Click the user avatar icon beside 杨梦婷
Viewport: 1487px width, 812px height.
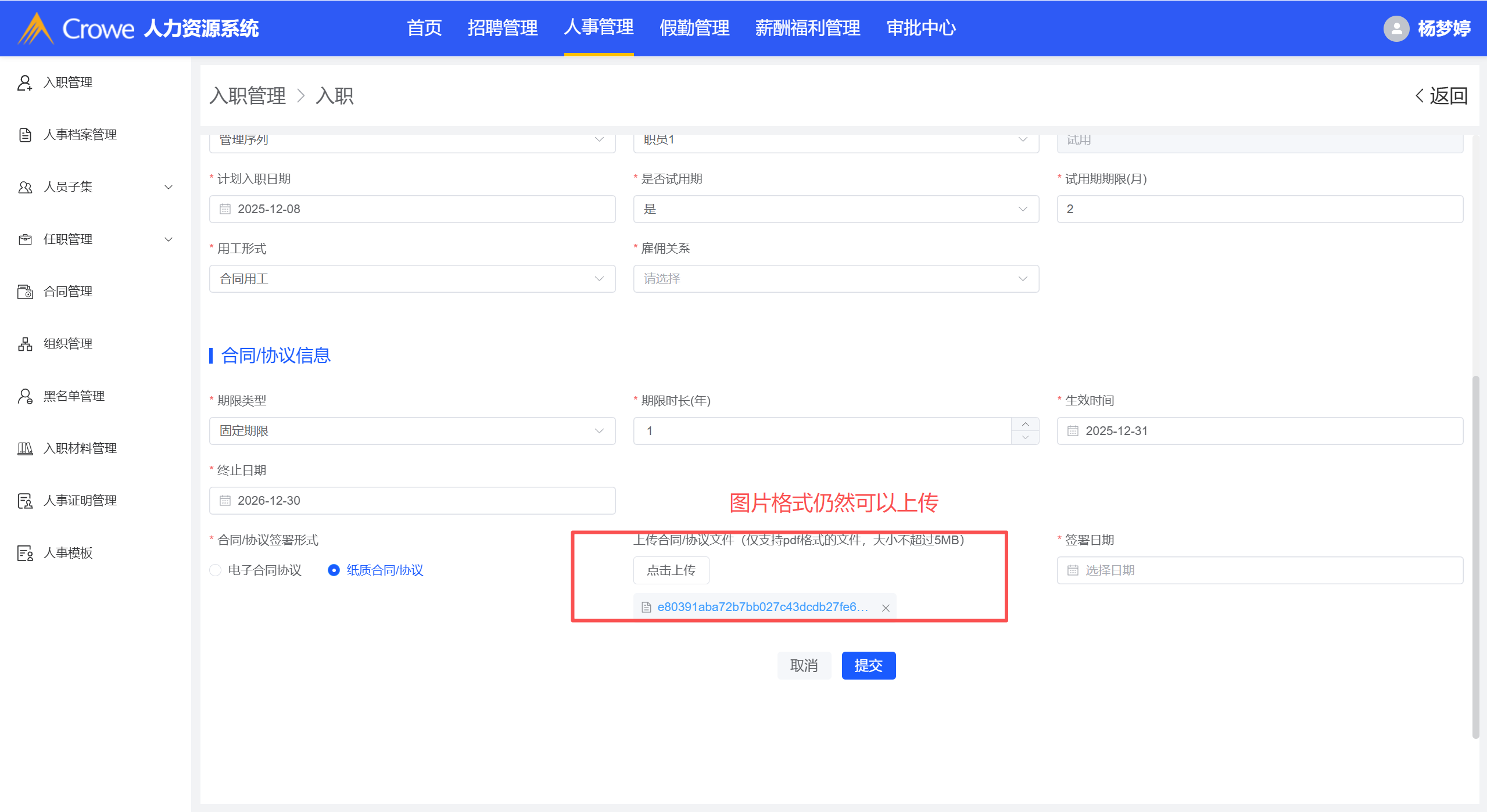pos(1396,28)
